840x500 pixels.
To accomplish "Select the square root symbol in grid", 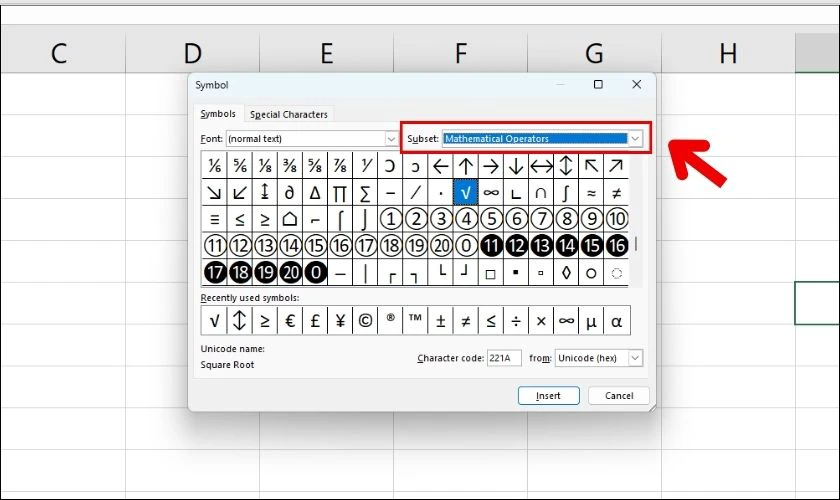I will point(466,192).
